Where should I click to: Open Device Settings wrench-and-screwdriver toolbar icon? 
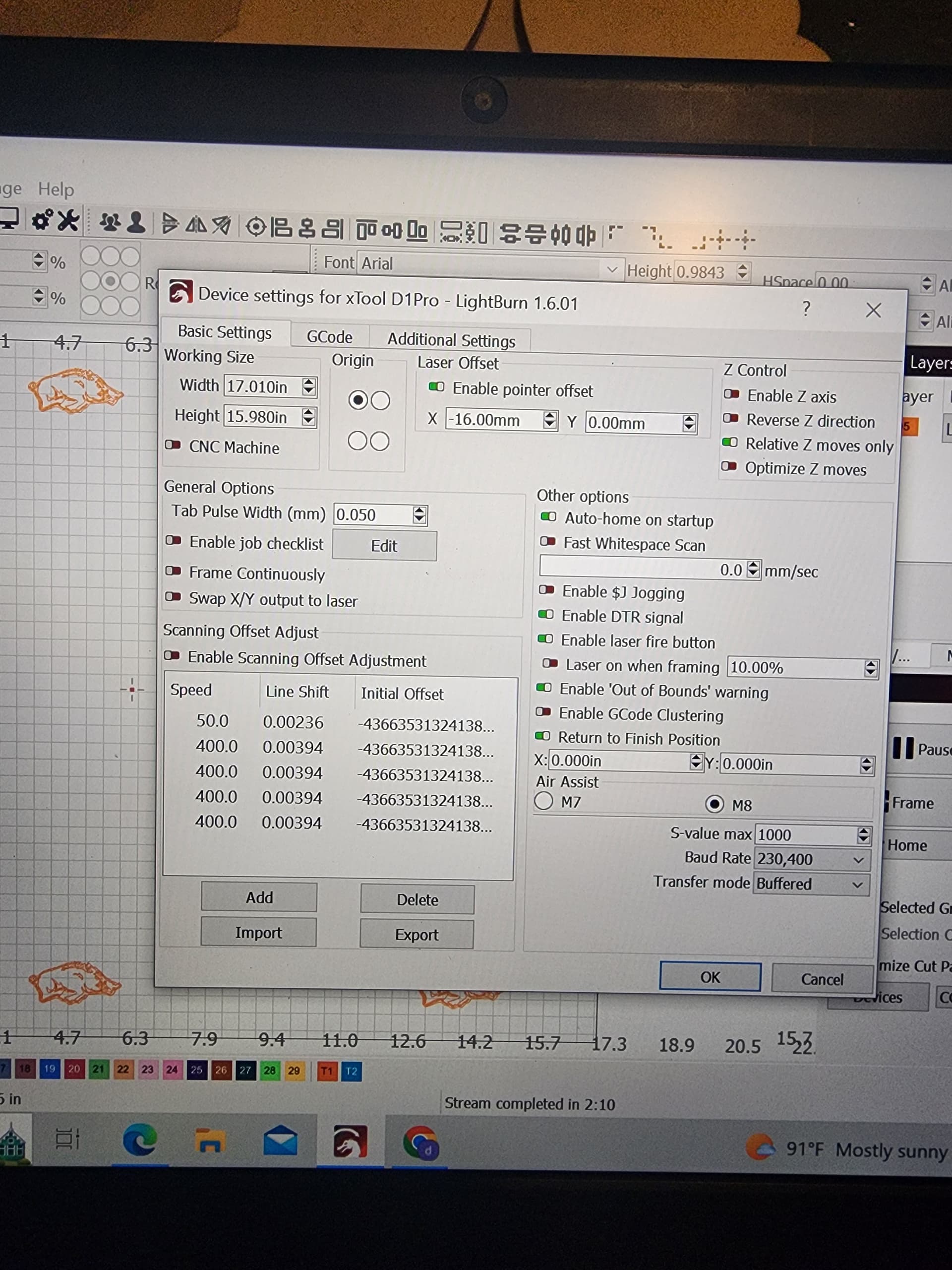[68, 220]
